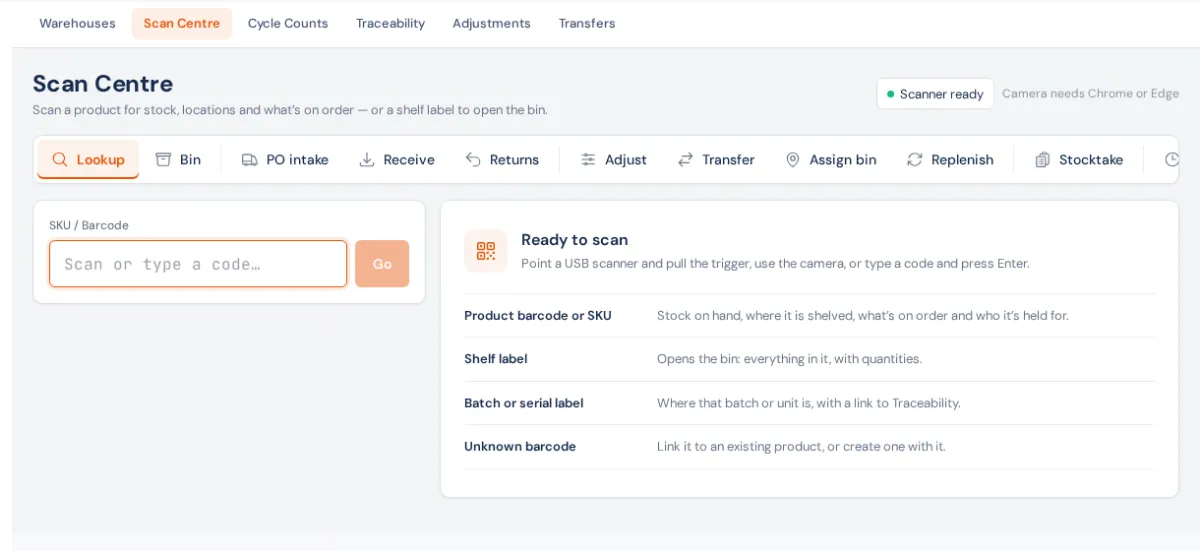The image size is (1200, 551).
Task: Select the Transfer mode label
Action: pos(728,160)
